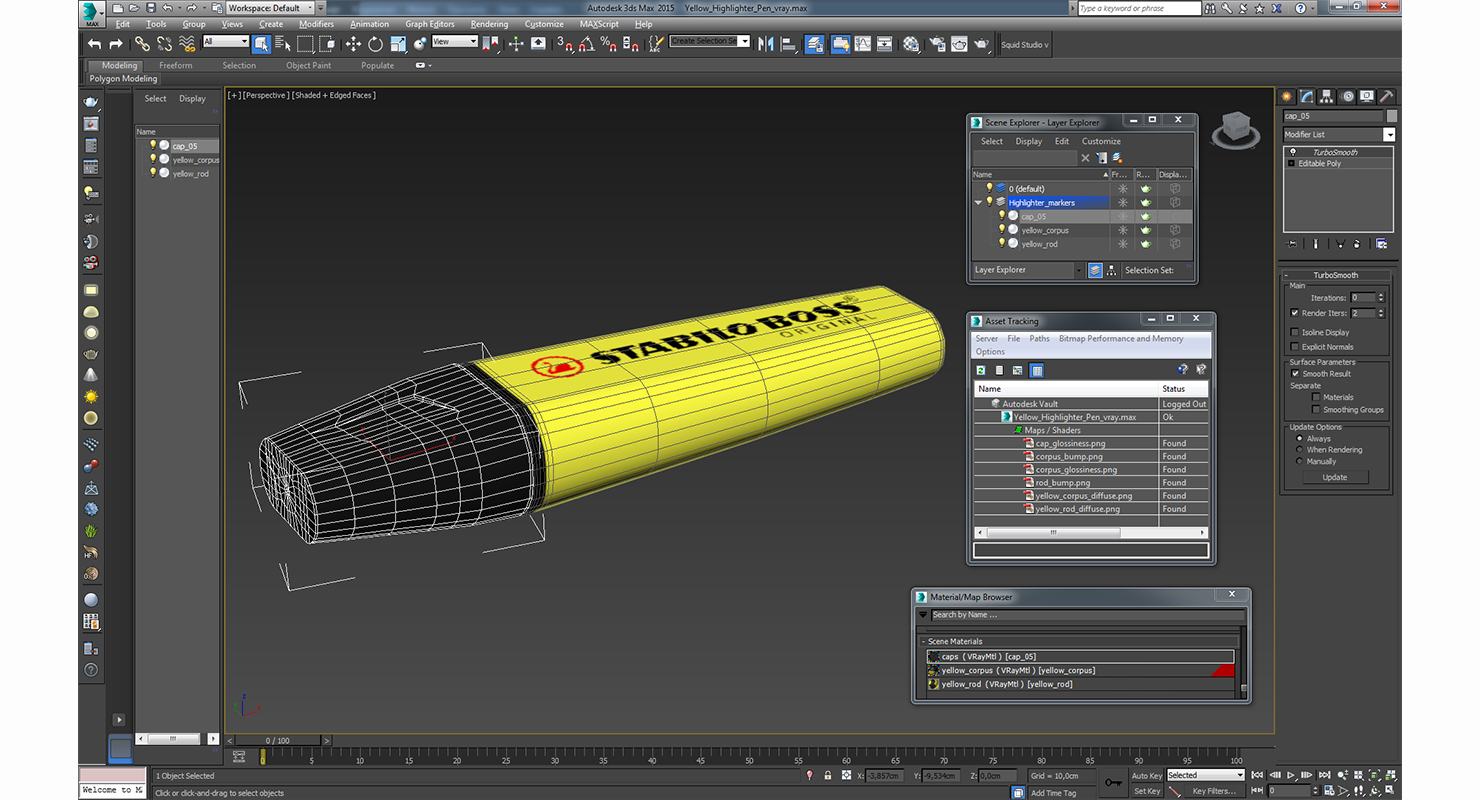
Task: Toggle Selection Lock padlock icon
Action: pos(827,776)
